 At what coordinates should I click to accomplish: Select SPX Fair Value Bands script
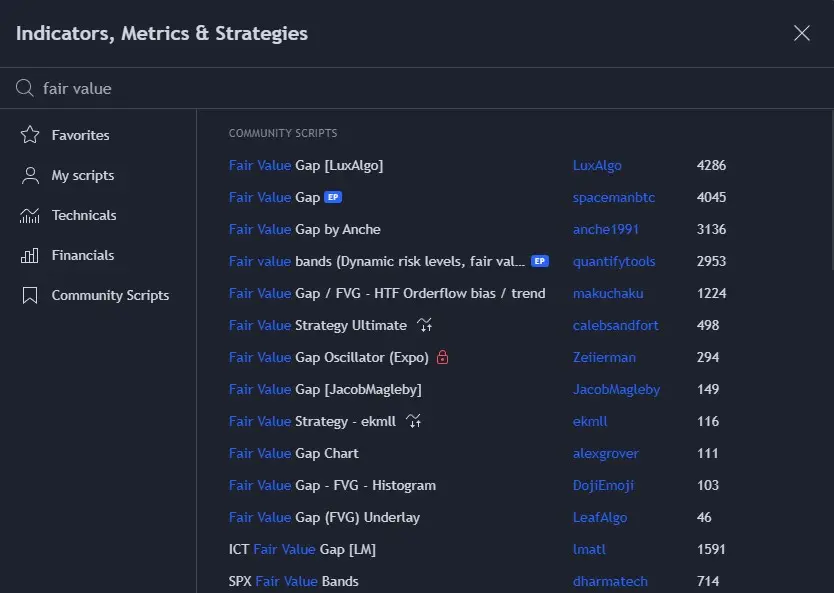(x=294, y=581)
